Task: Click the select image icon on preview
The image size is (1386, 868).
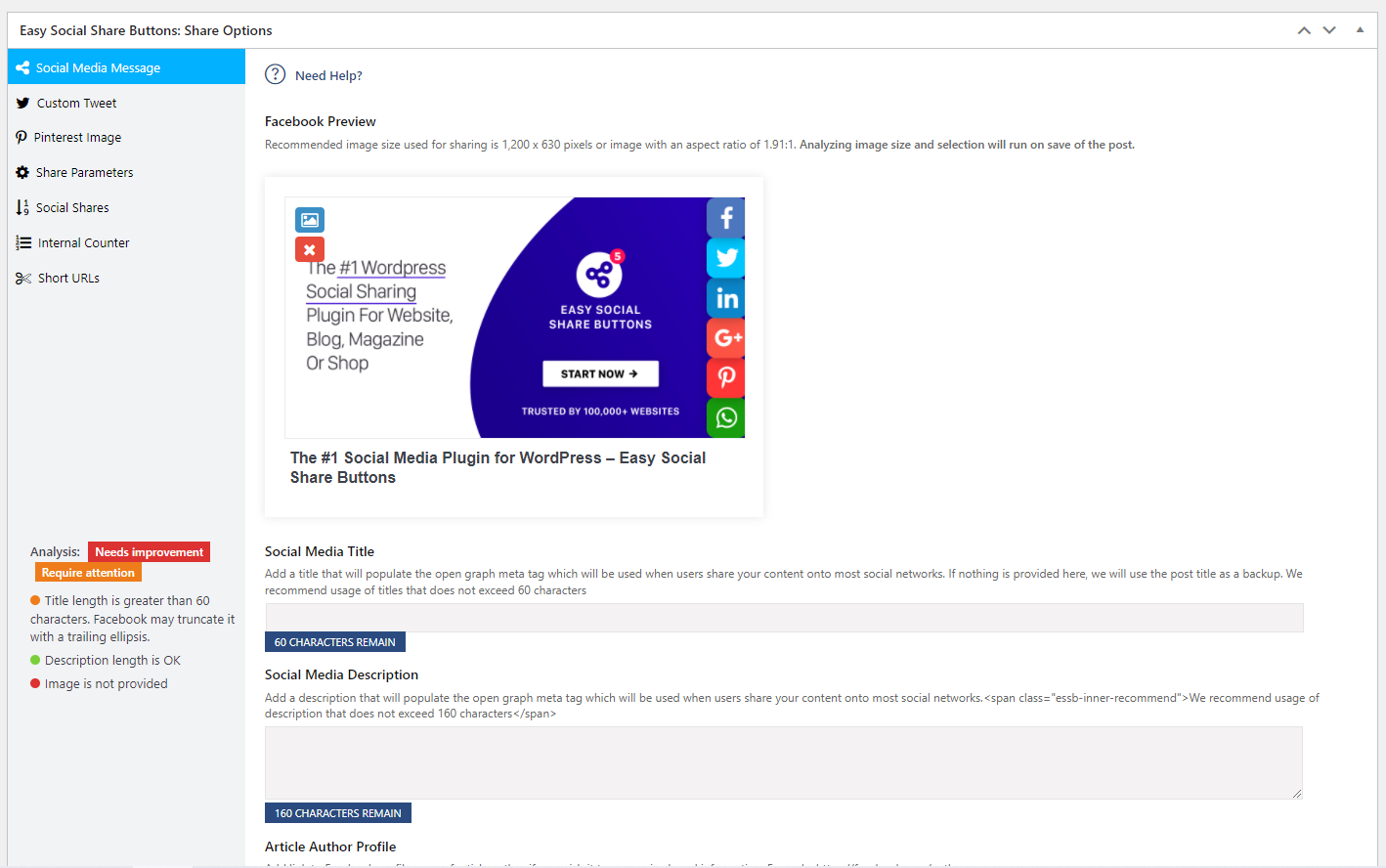Action: tap(310, 220)
